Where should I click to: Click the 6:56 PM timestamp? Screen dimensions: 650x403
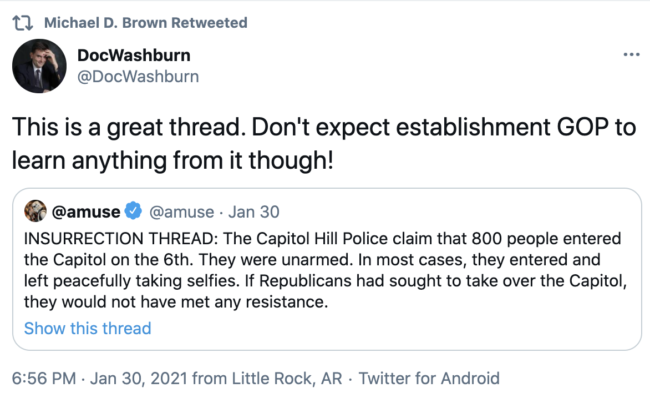[x=41, y=379]
